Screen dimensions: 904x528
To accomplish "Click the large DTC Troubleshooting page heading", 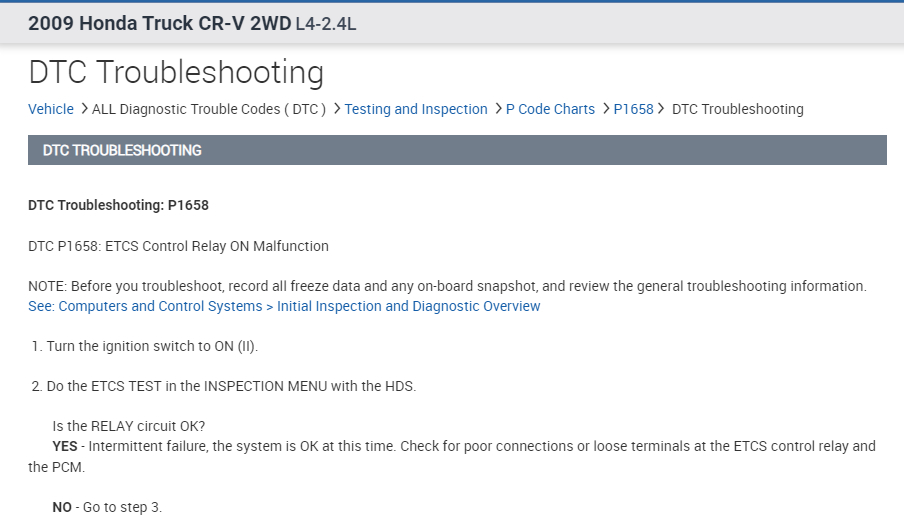I will coord(176,73).
